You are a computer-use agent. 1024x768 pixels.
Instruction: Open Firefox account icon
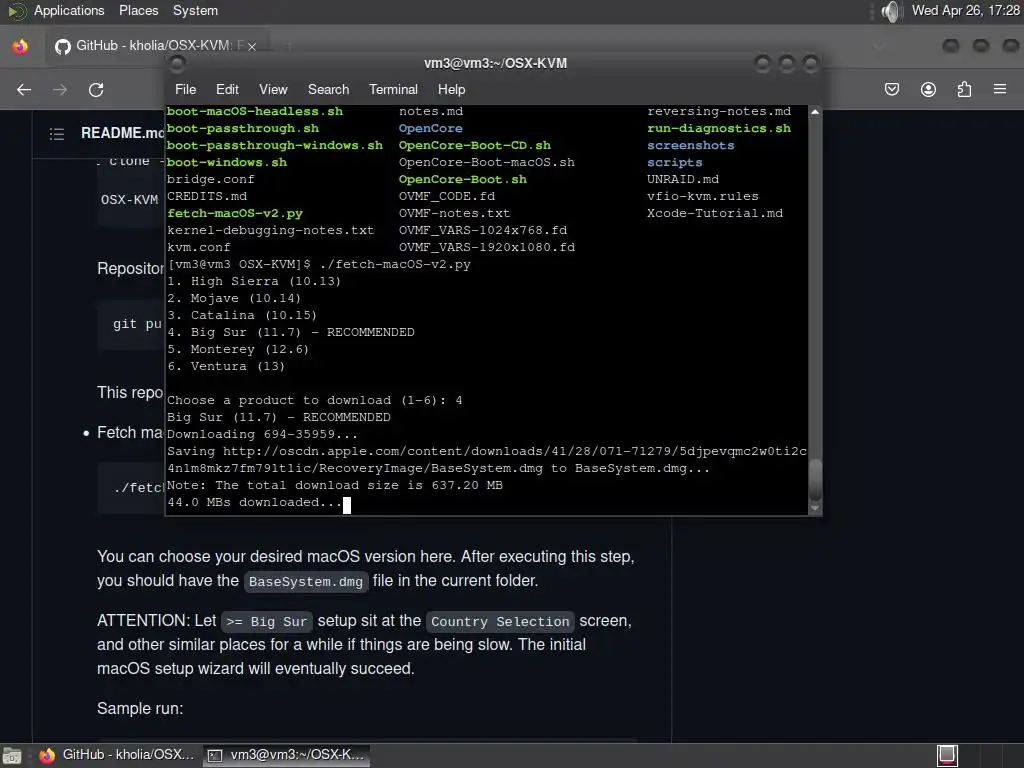[928, 89]
